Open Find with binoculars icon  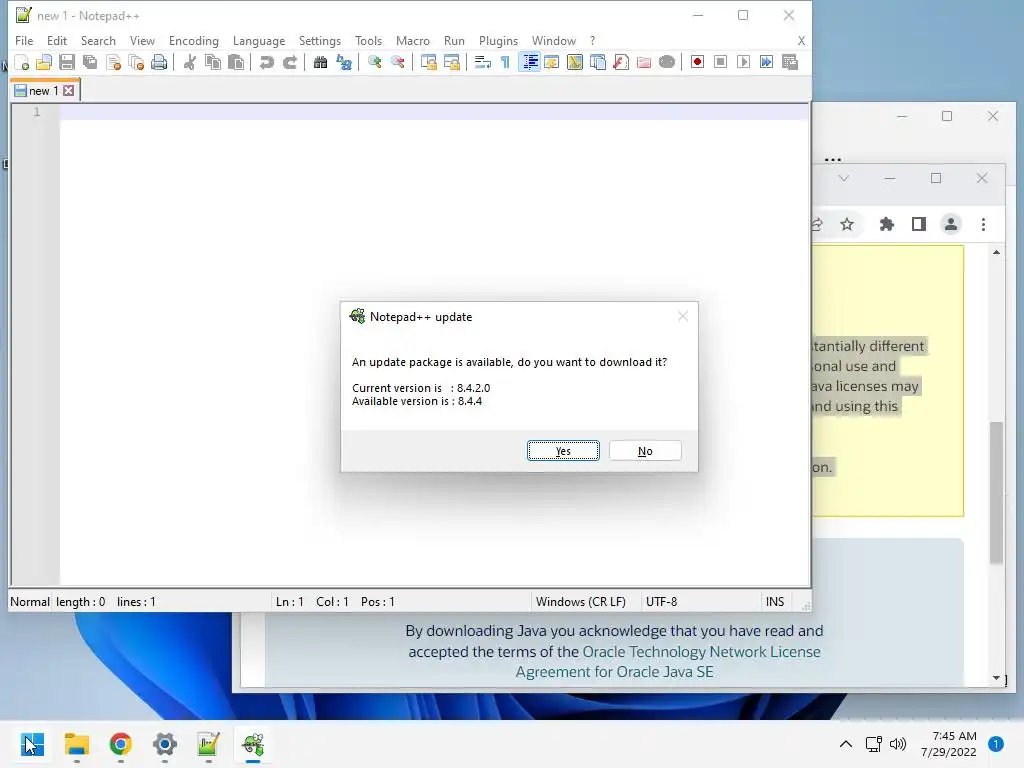click(321, 62)
